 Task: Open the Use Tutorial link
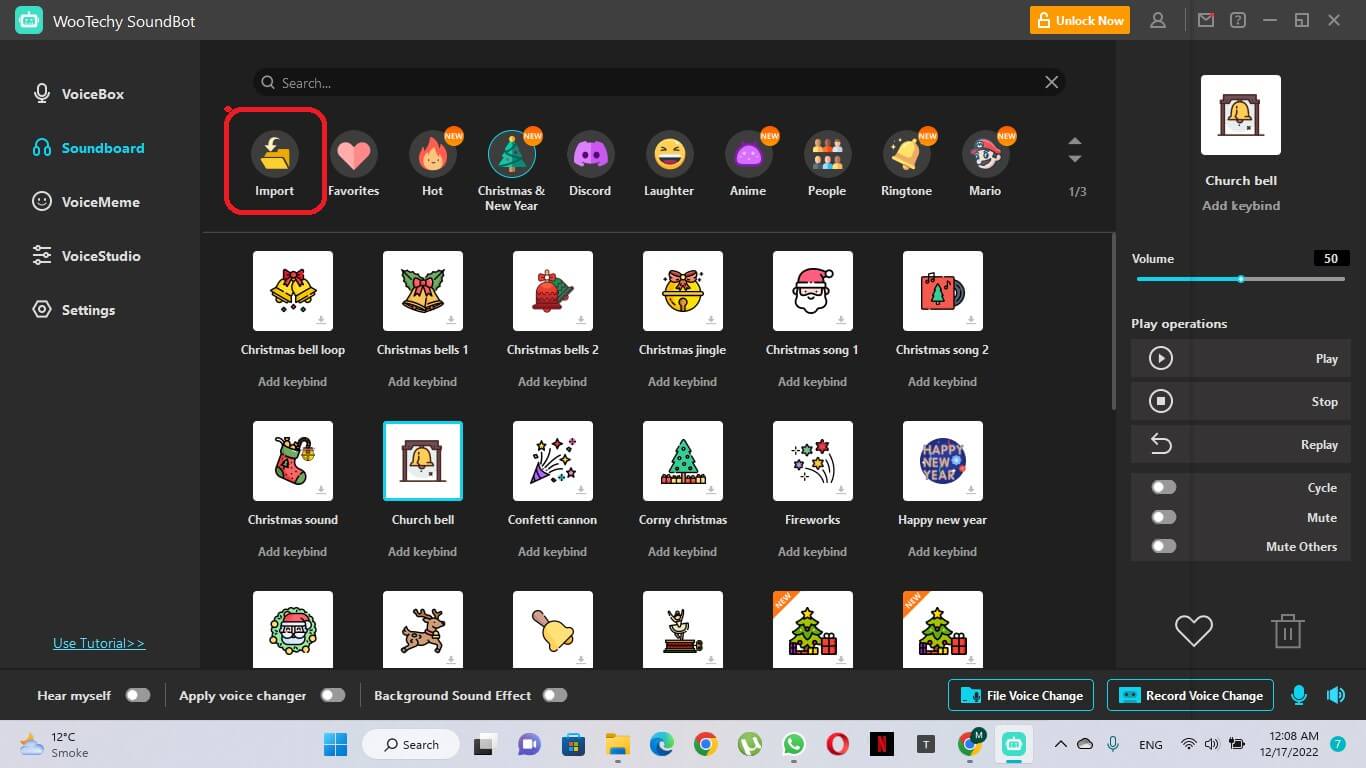click(x=99, y=643)
